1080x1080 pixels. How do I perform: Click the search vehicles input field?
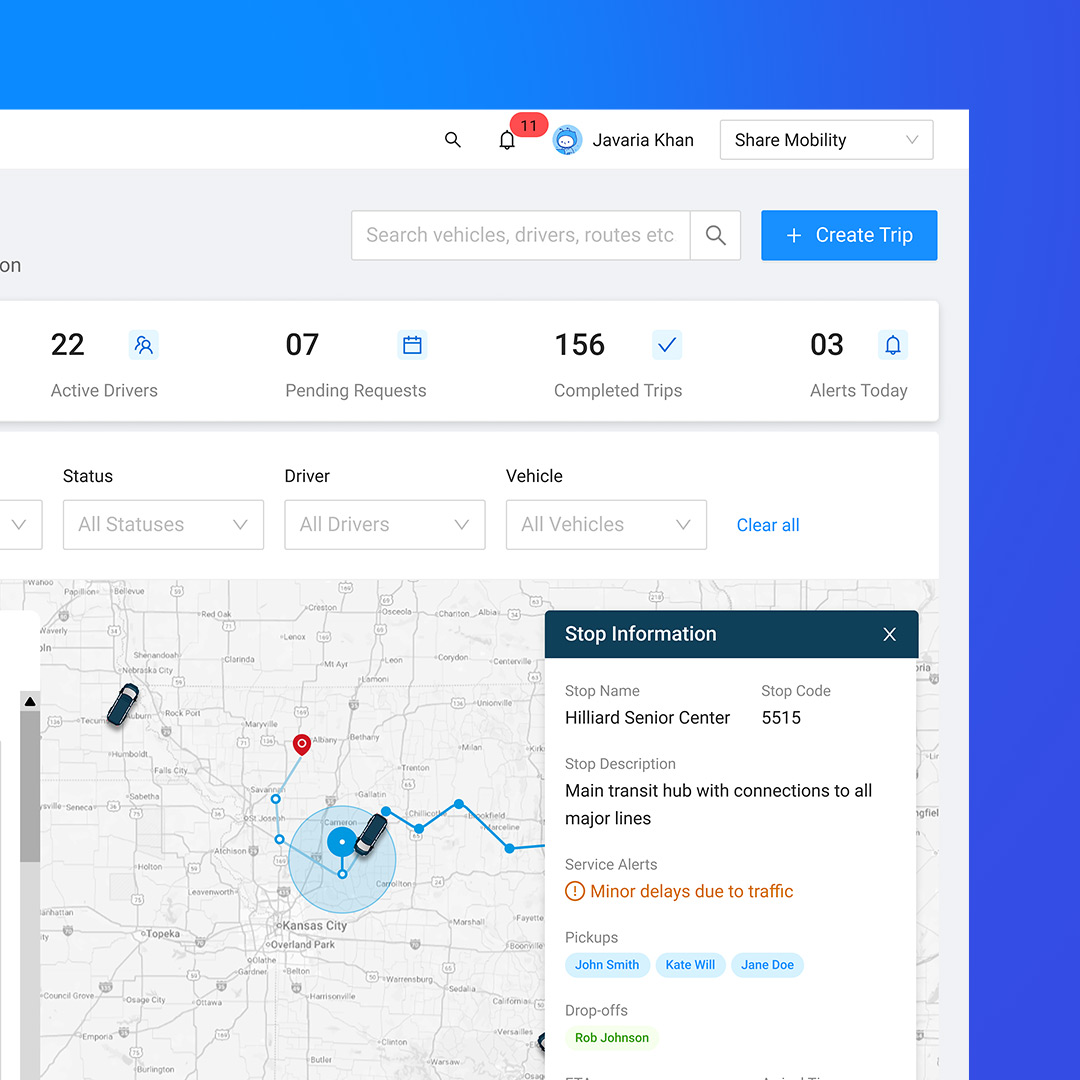click(x=520, y=236)
